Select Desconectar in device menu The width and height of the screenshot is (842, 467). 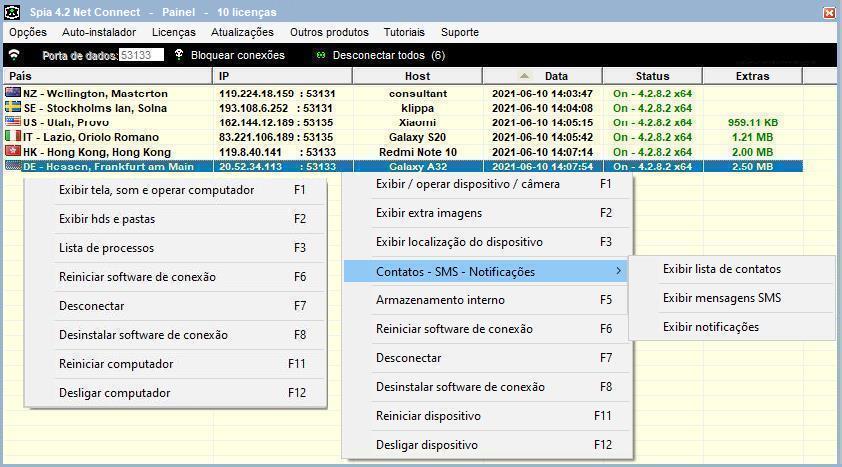(487, 357)
